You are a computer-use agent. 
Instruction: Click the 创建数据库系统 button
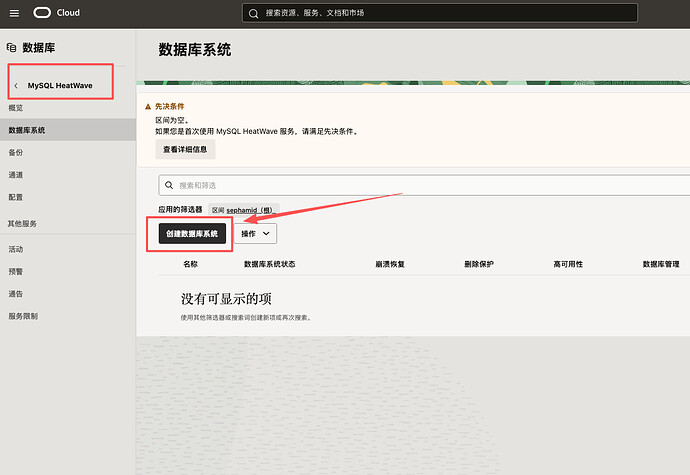click(194, 233)
